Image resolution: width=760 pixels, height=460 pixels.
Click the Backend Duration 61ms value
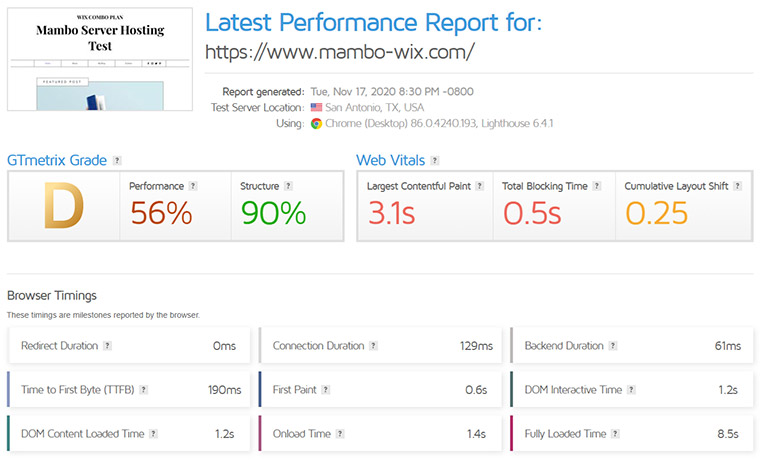[x=728, y=346]
